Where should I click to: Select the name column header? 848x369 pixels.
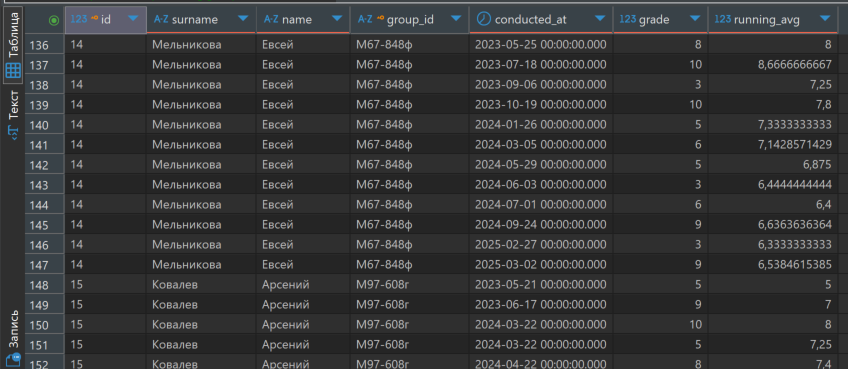click(x=303, y=20)
